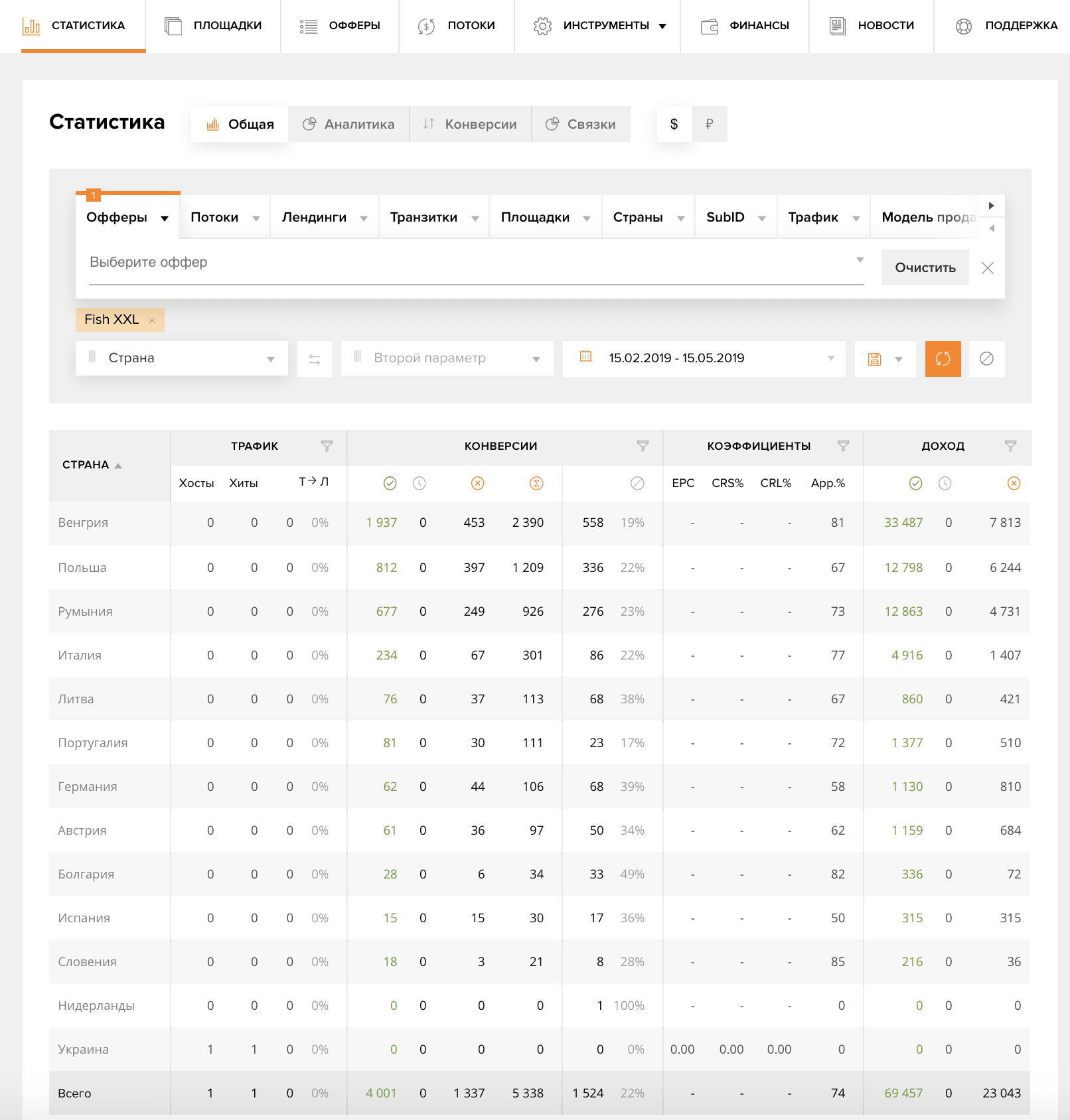Open the save report dropdown
Screen dimensions: 1070x1120
click(885, 359)
